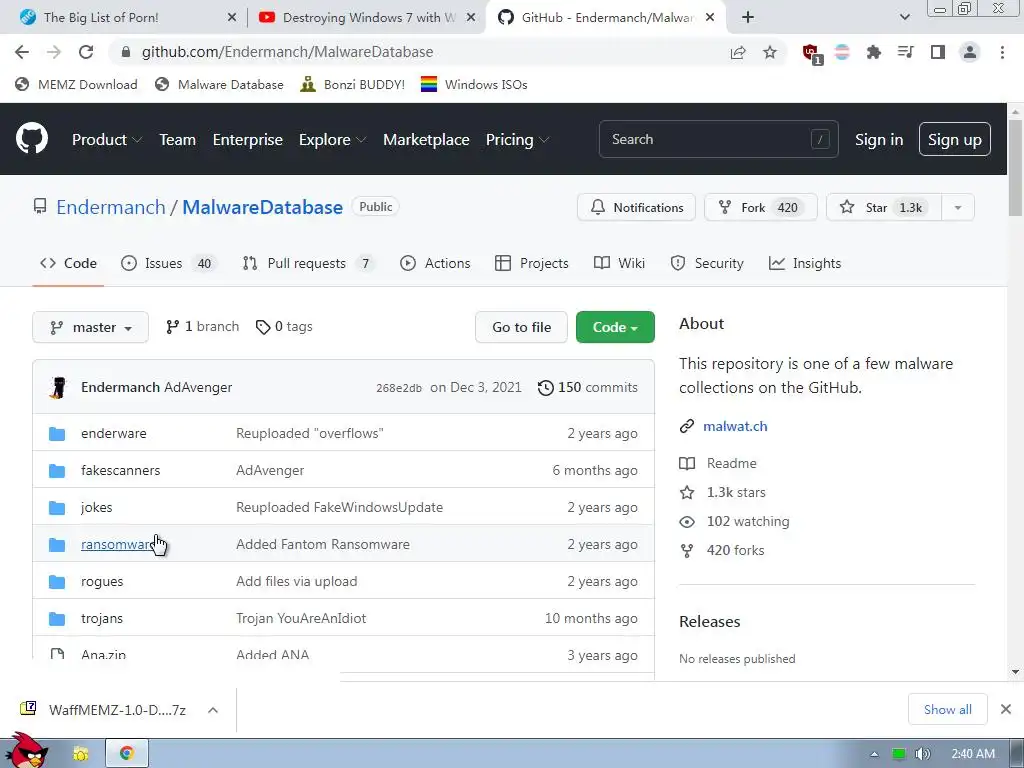Open the green Code dropdown button

[x=615, y=327]
